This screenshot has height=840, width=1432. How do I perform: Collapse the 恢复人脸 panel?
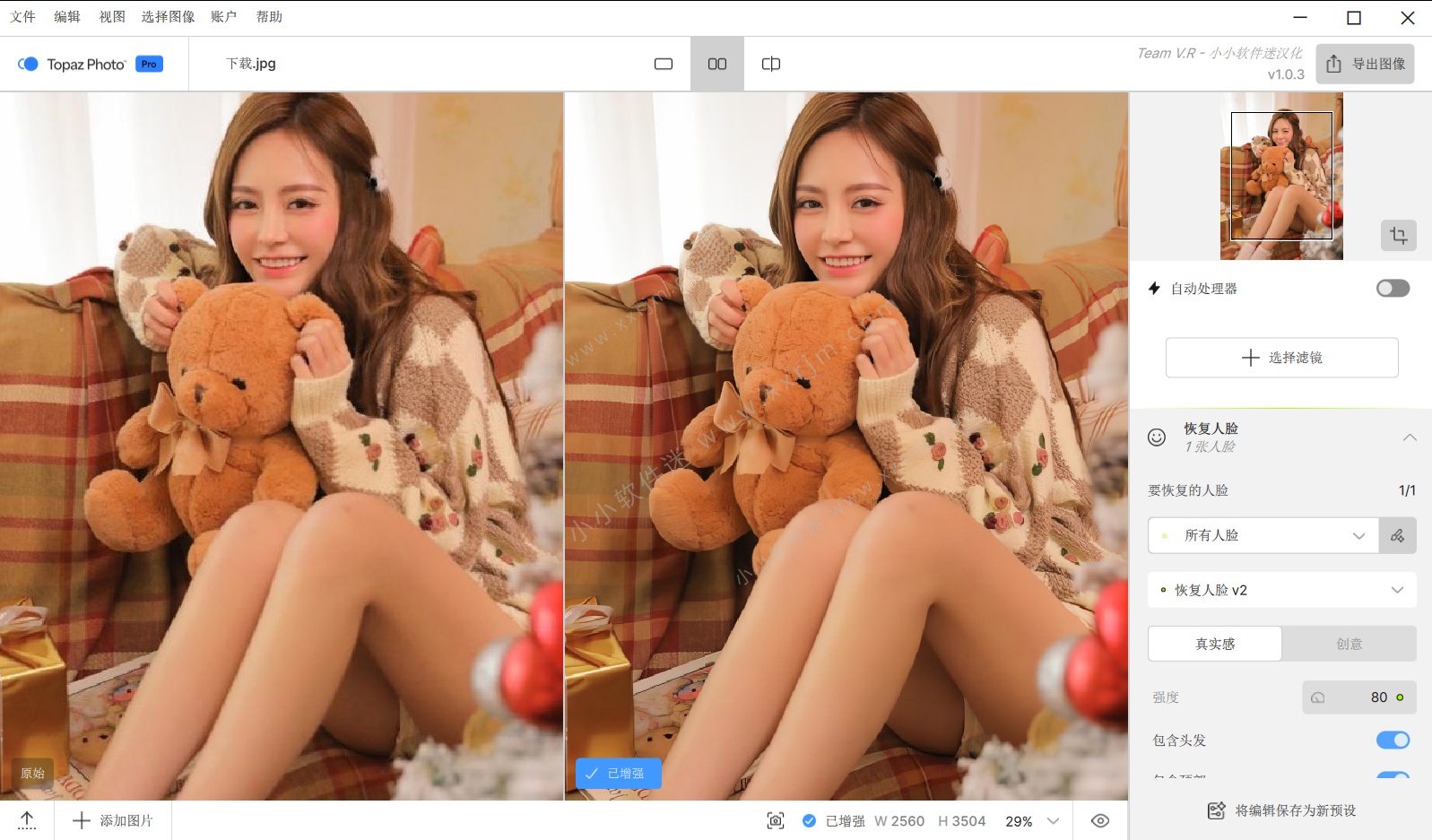pyautogui.click(x=1410, y=437)
